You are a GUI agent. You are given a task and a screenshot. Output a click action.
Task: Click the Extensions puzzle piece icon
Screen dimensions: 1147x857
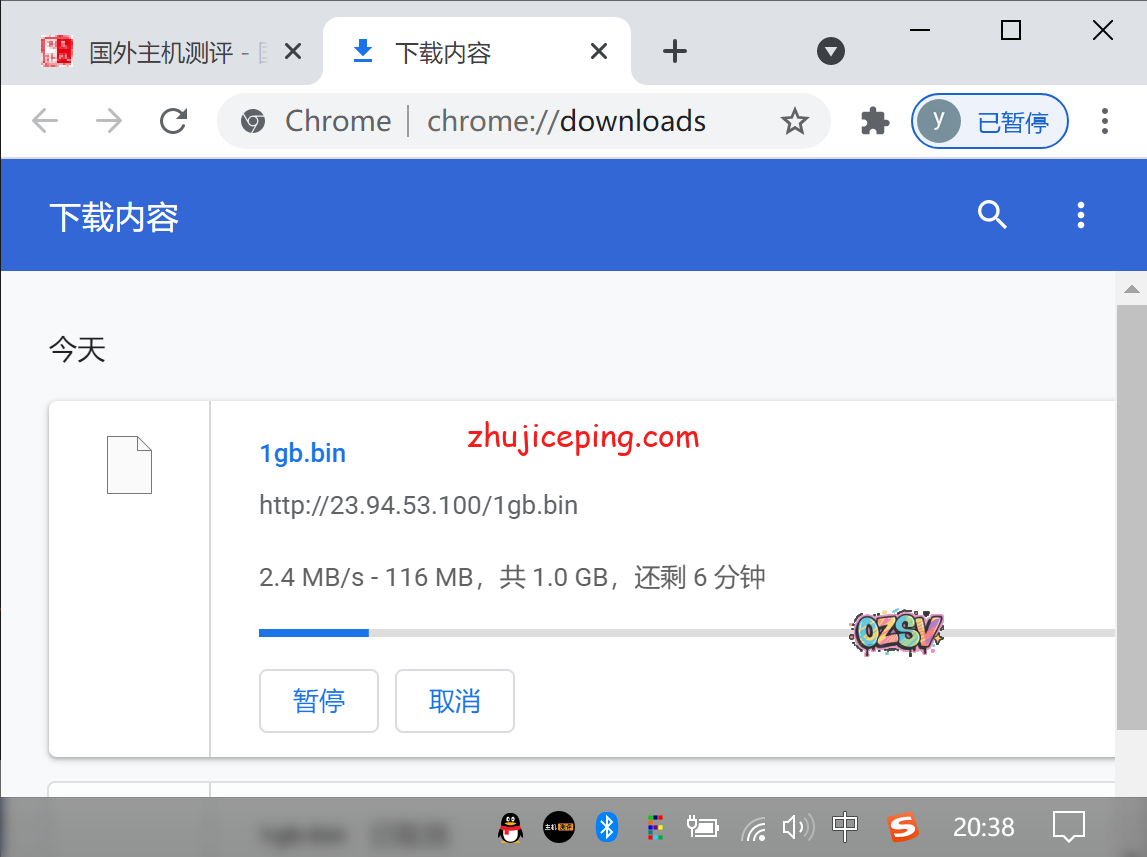875,121
